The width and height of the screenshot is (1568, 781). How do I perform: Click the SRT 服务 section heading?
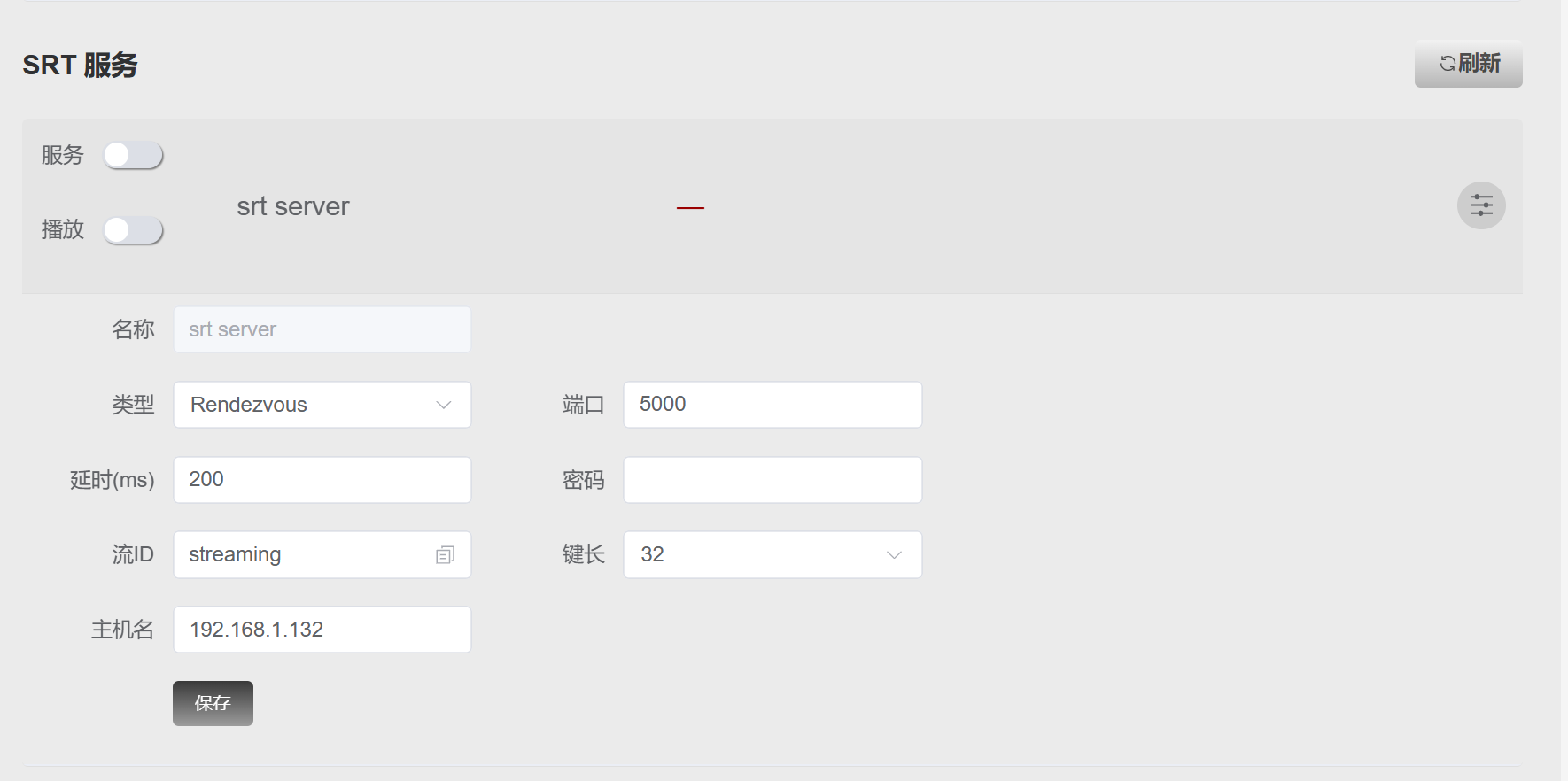(80, 65)
